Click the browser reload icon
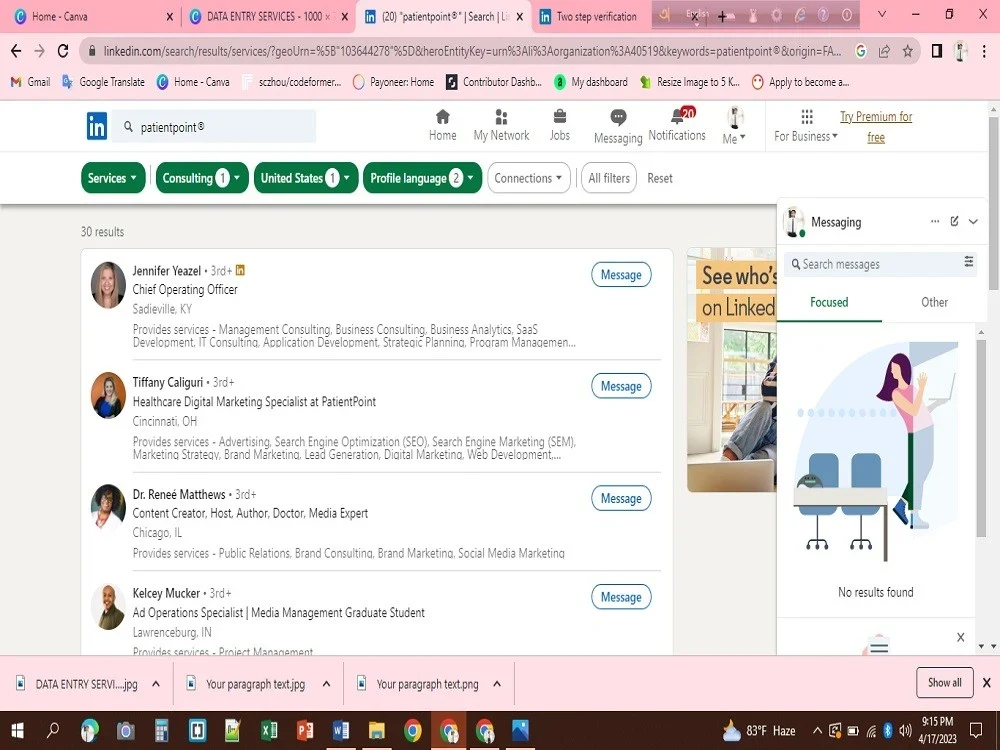1000x750 pixels. (x=63, y=51)
